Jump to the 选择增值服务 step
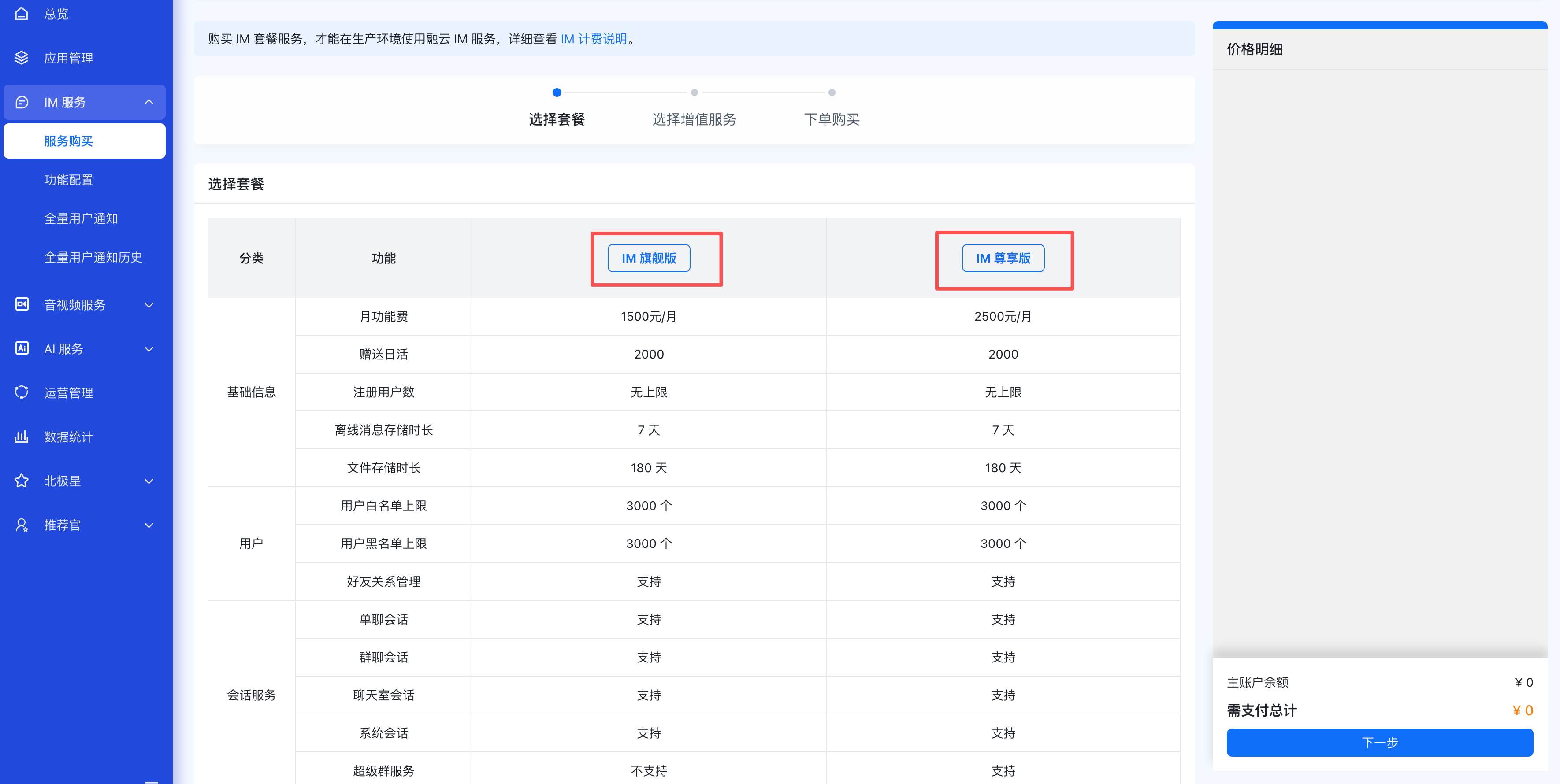Screen dimensions: 1560x784 coord(694,118)
